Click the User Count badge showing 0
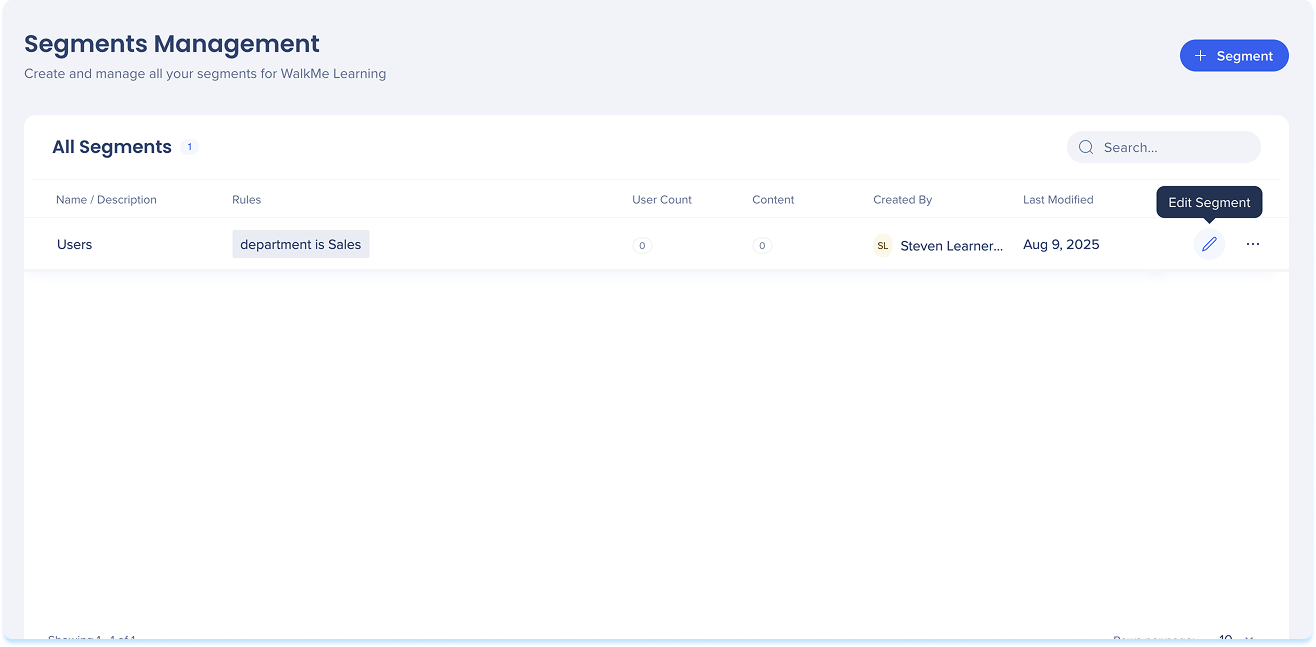 (642, 245)
